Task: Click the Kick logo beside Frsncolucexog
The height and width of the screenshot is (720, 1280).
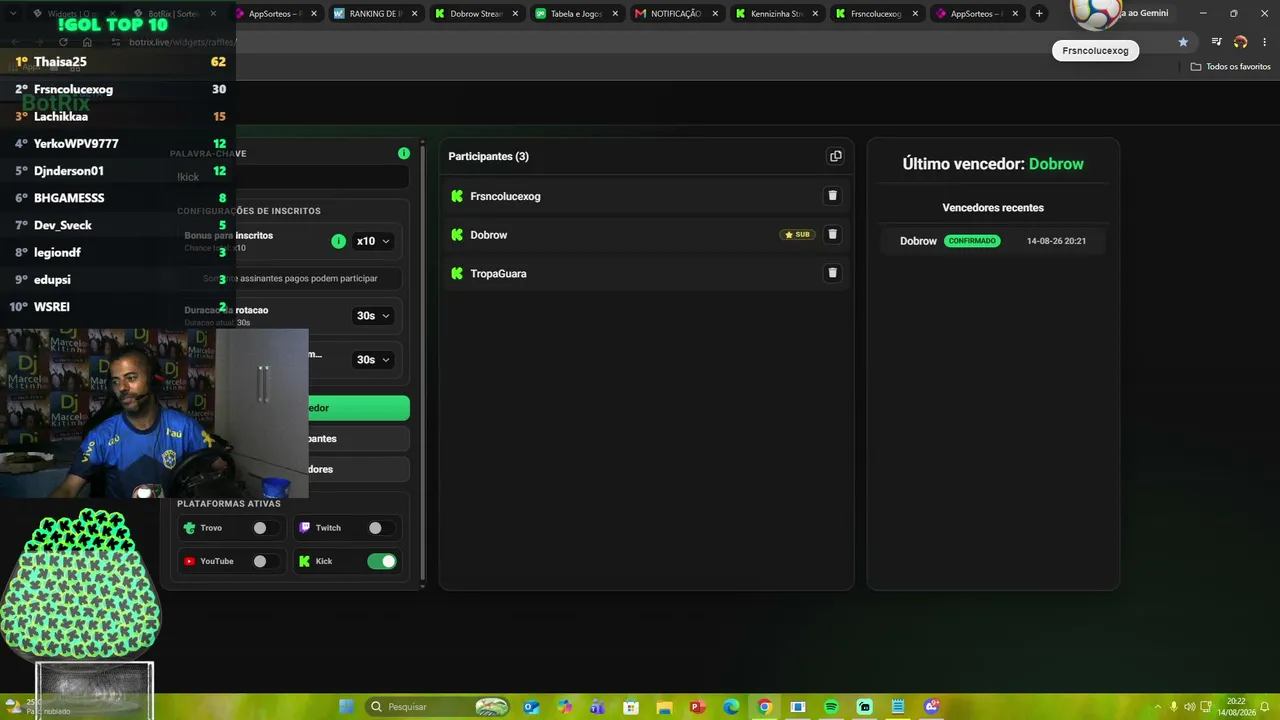Action: point(457,196)
